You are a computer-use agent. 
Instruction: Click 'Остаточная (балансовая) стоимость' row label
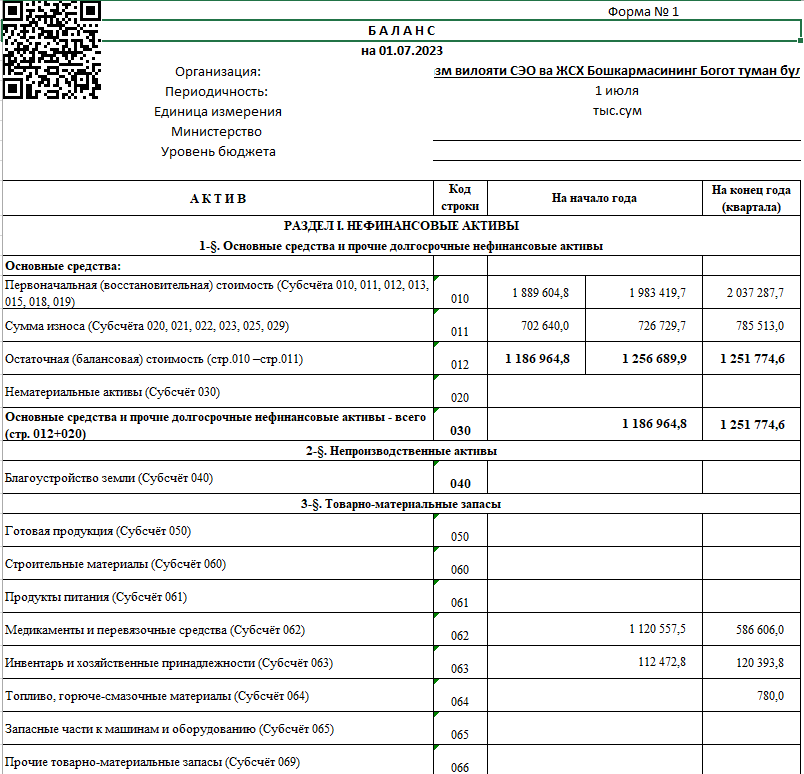point(154,359)
